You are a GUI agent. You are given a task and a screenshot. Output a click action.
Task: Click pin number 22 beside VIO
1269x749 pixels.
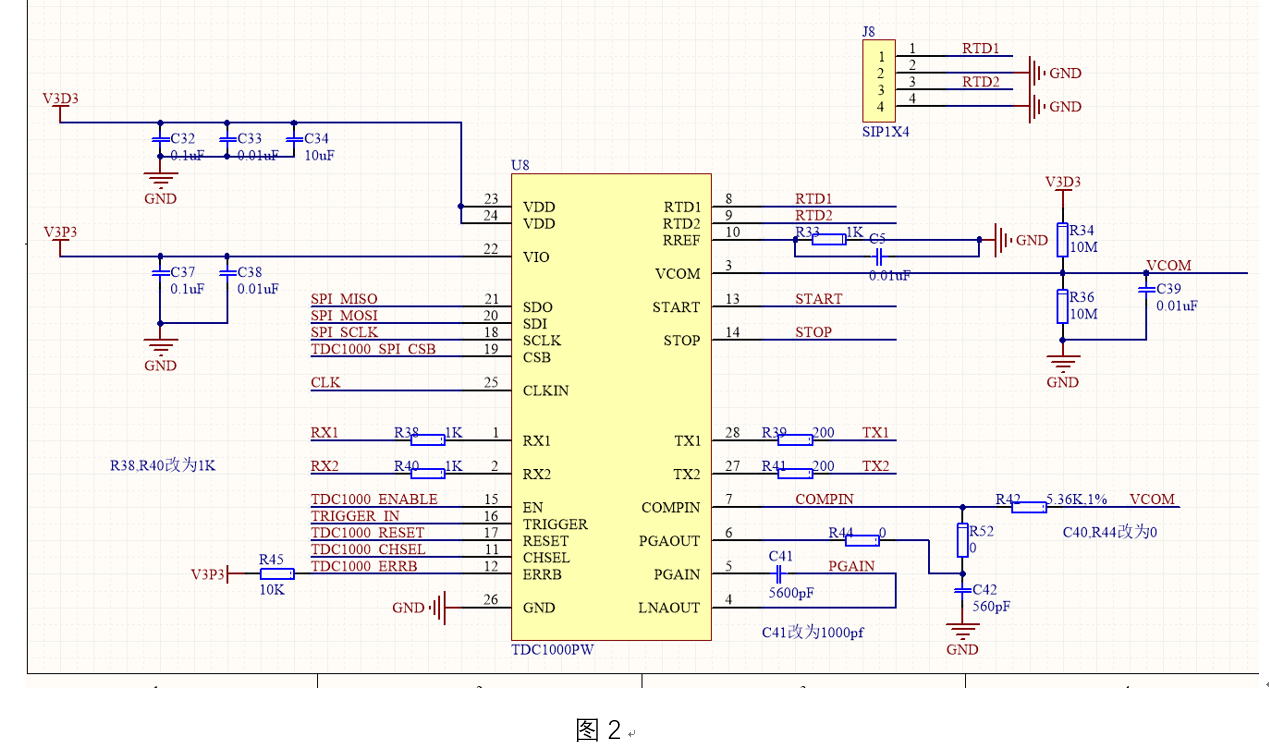pos(490,249)
